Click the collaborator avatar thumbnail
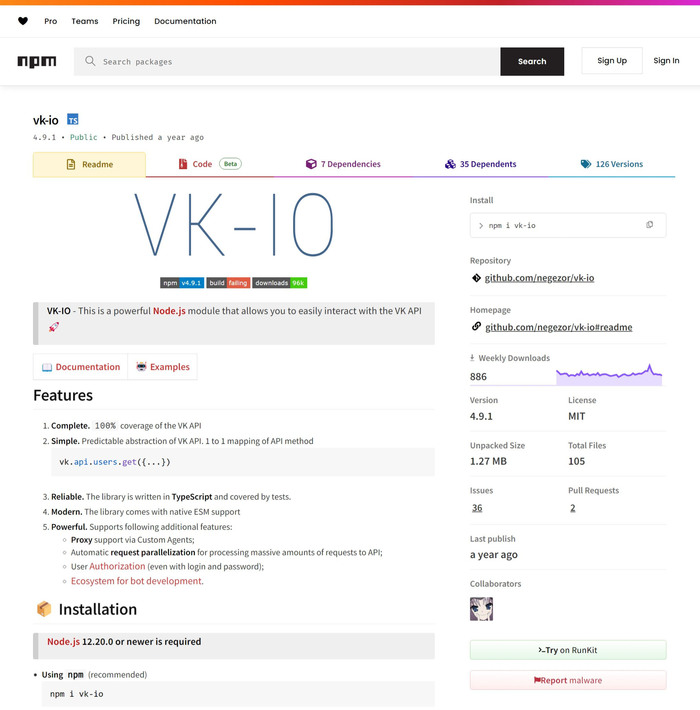 (481, 609)
